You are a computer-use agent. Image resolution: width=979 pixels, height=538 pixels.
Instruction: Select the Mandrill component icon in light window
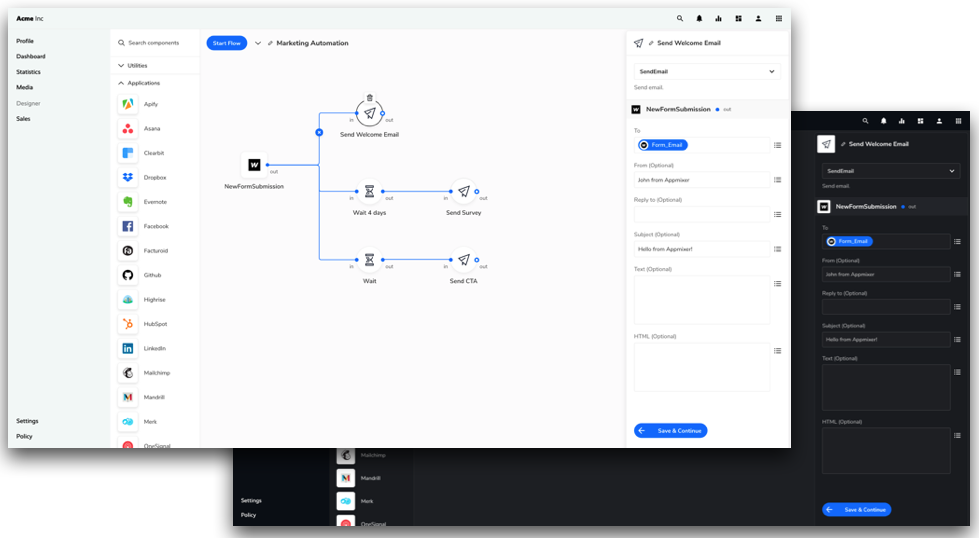click(x=128, y=397)
